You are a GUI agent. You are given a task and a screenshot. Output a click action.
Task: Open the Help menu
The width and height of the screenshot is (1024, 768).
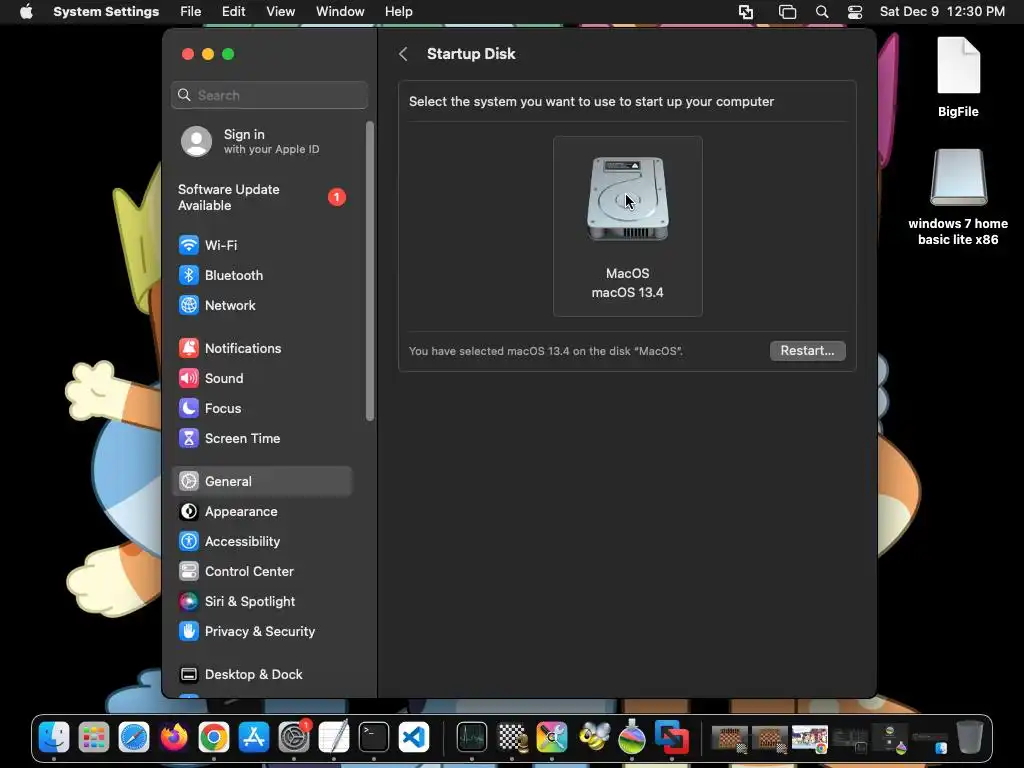tap(398, 12)
